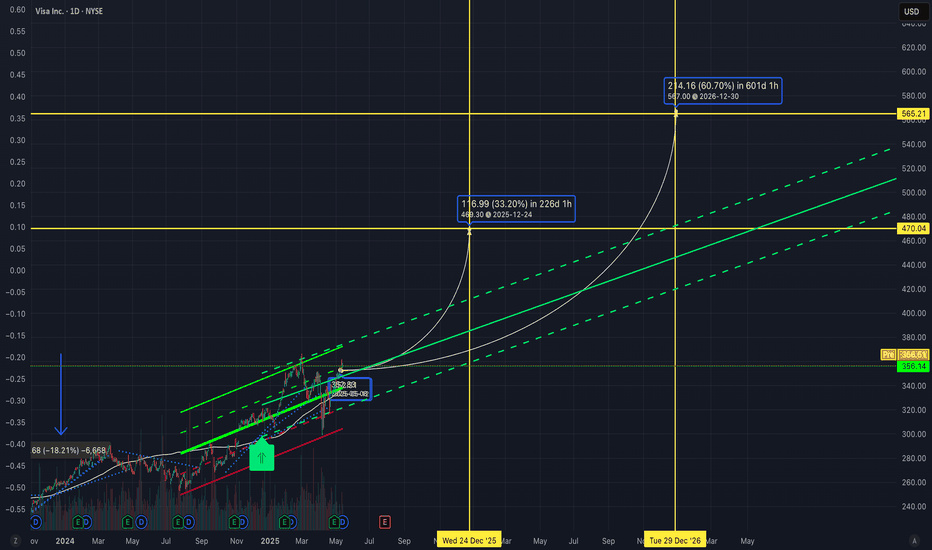932x550 pixels.
Task: Open the earnings E marker from January 2025
Action: click(x=285, y=522)
